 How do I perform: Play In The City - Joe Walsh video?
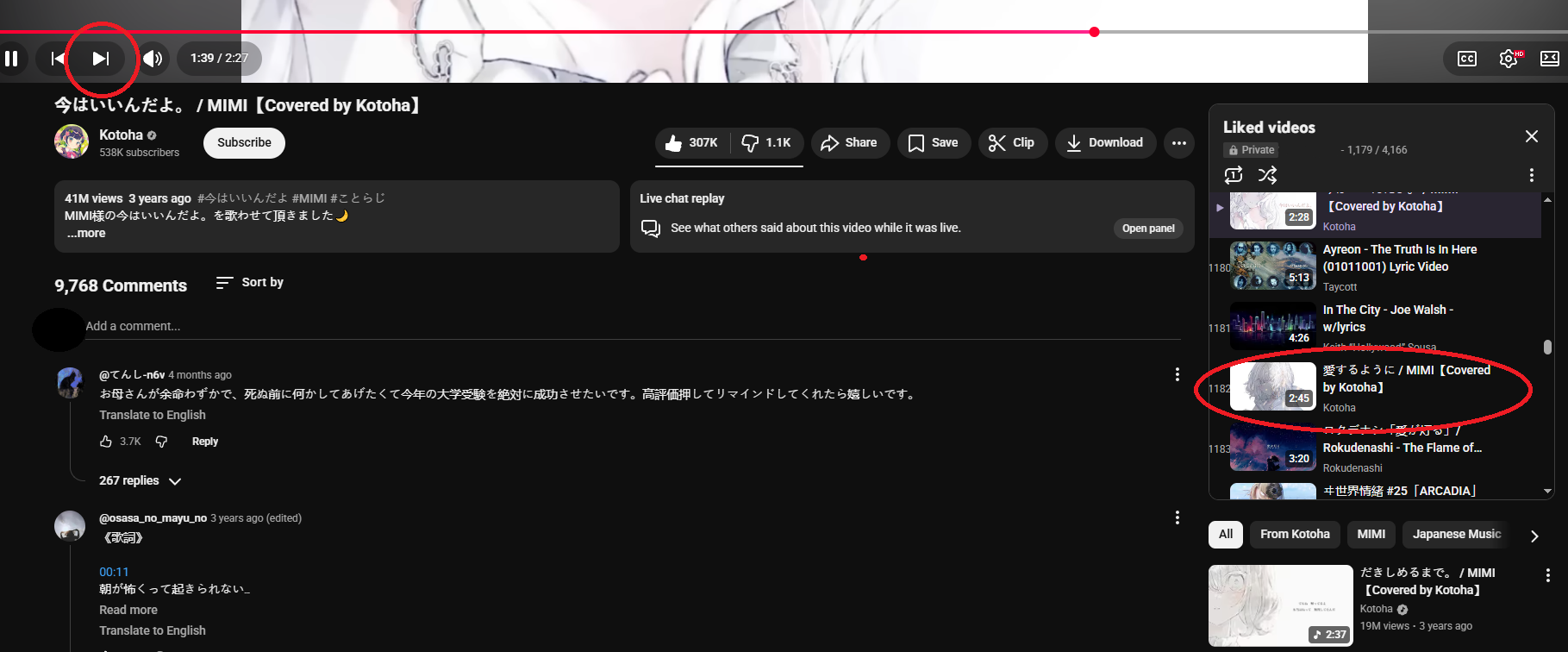[x=1374, y=326]
